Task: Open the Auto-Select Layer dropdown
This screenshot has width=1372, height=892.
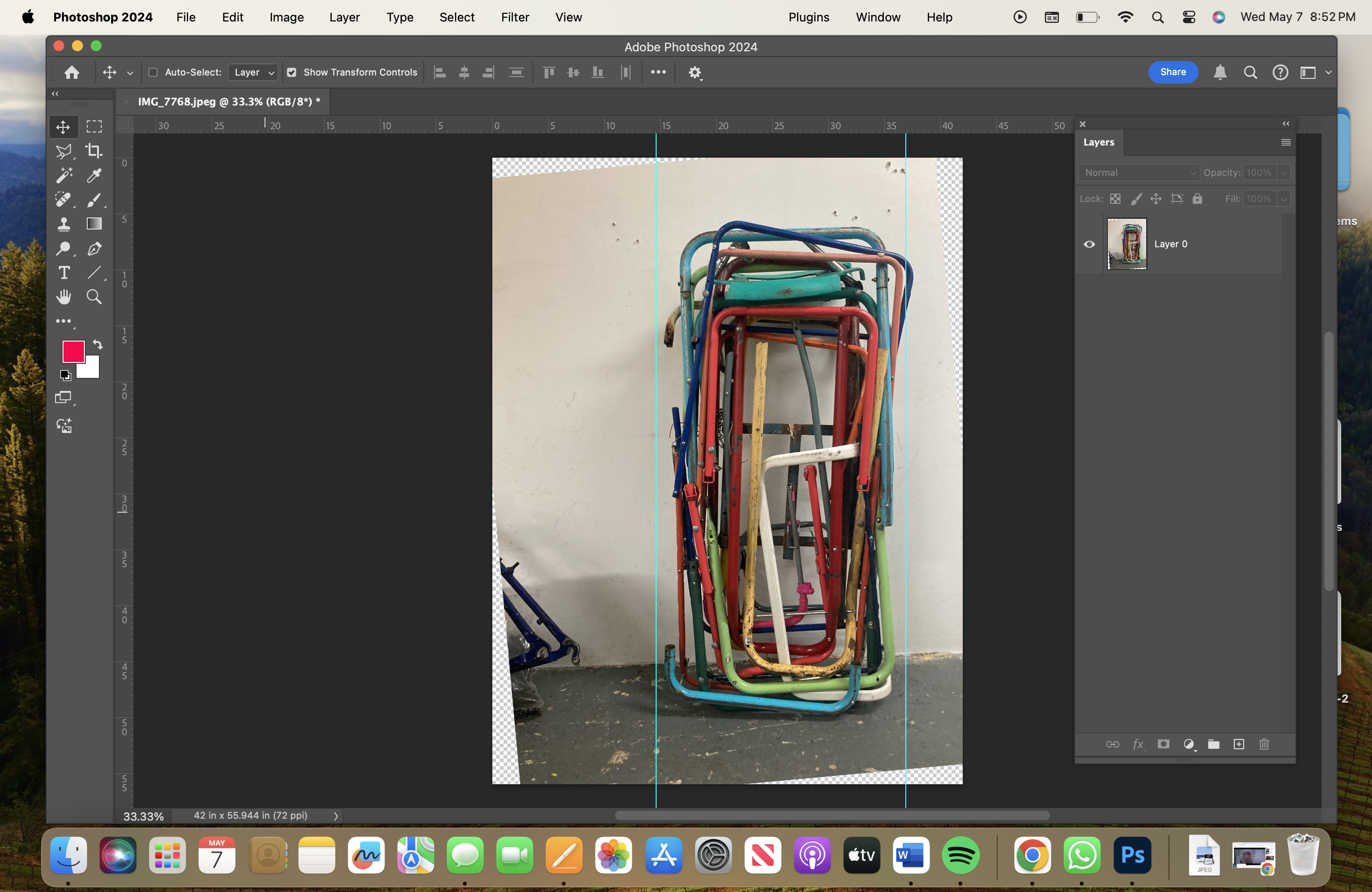Action: pos(254,73)
